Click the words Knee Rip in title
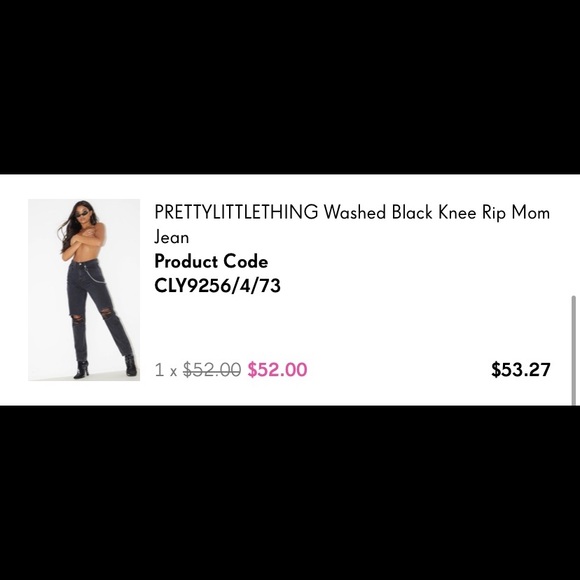 tap(472, 213)
